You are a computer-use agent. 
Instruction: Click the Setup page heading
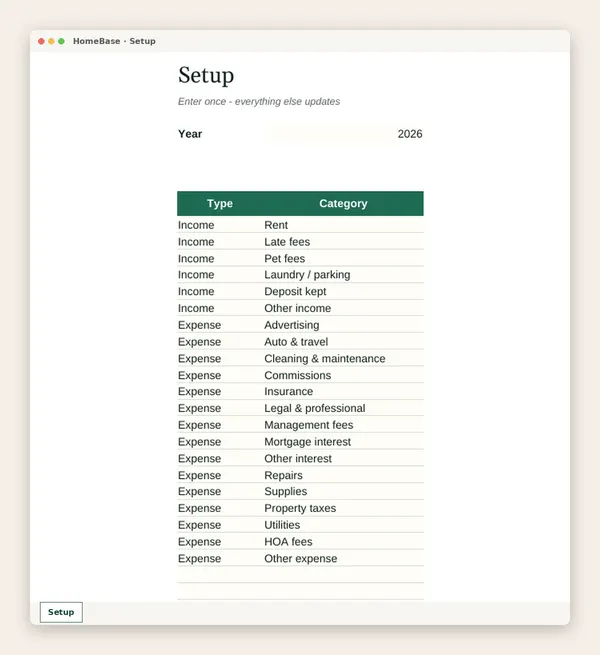click(x=206, y=75)
